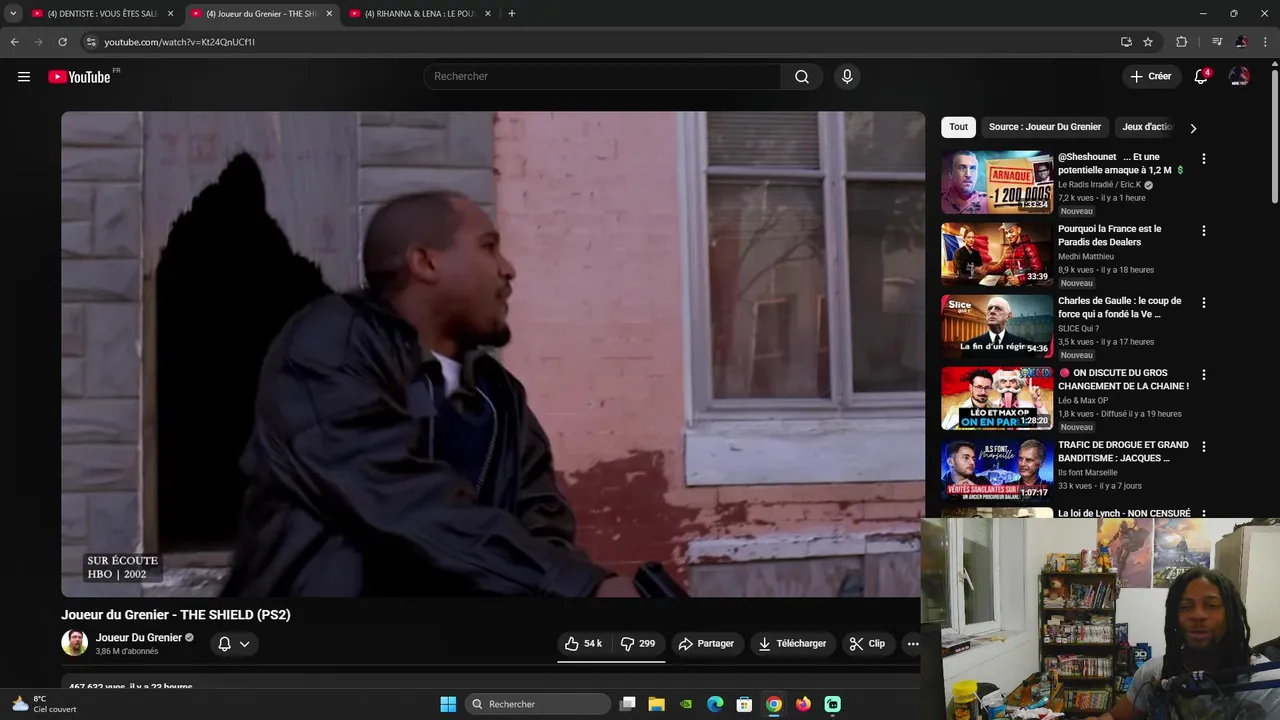
Task: Open Chrome three-dot menu
Action: click(x=1266, y=42)
